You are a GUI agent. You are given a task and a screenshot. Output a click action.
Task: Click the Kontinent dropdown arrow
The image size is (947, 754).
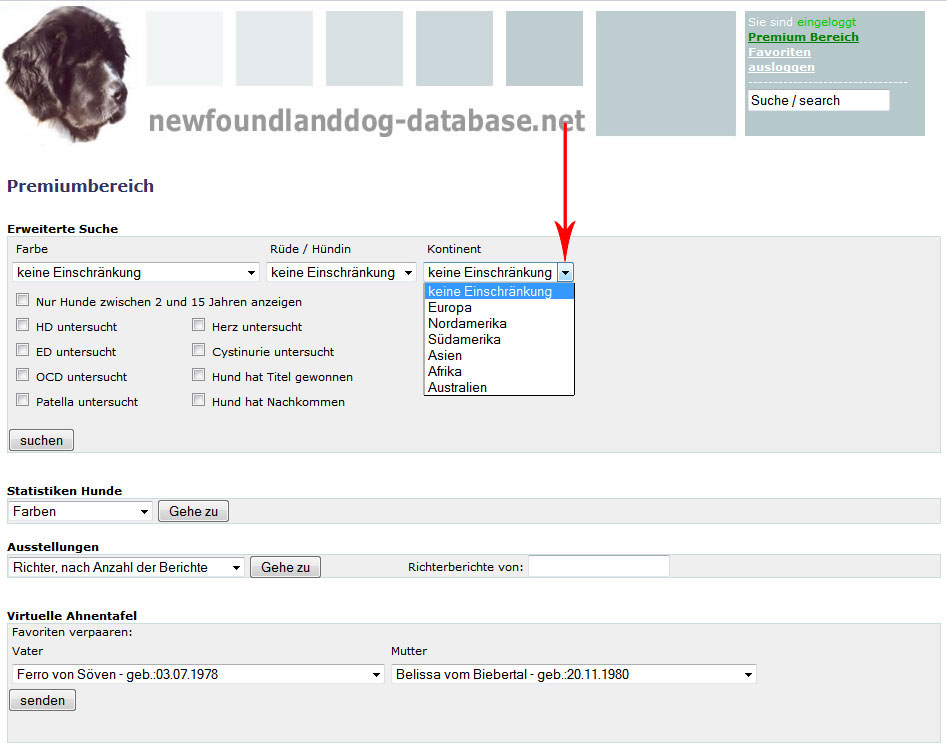tap(566, 272)
